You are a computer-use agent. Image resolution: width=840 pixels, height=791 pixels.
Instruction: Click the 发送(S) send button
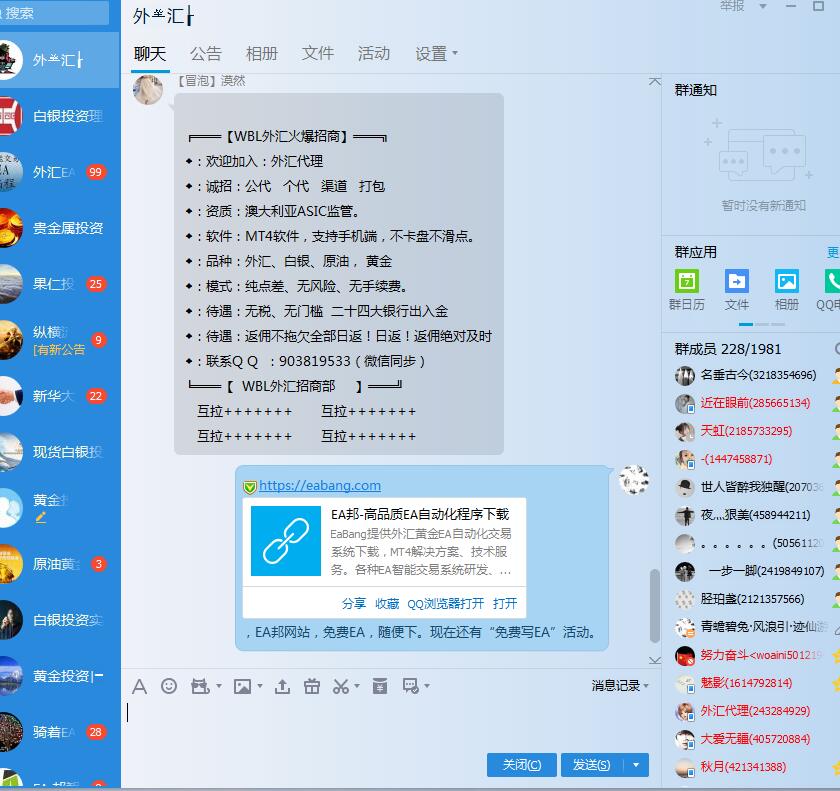[x=591, y=765]
